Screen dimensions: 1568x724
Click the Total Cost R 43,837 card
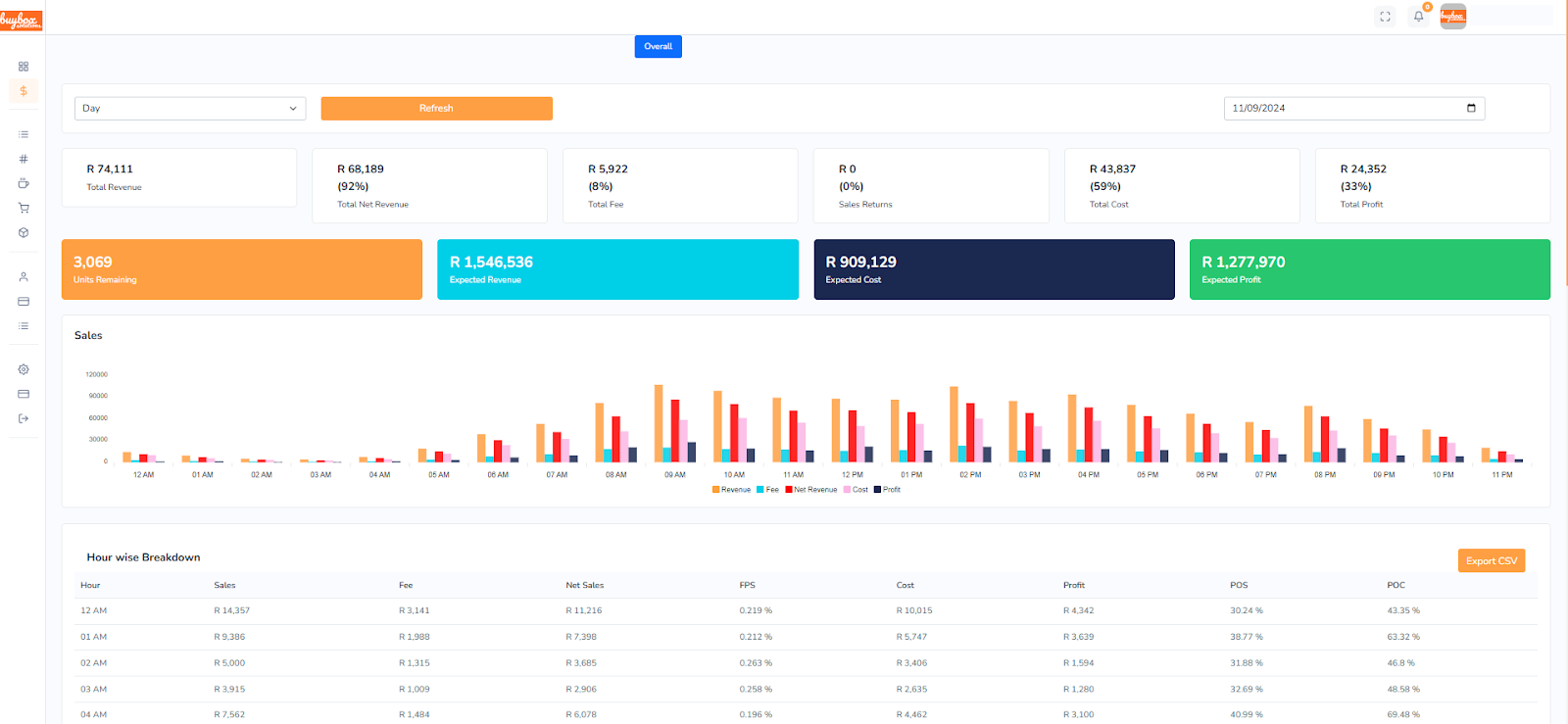coord(1182,185)
